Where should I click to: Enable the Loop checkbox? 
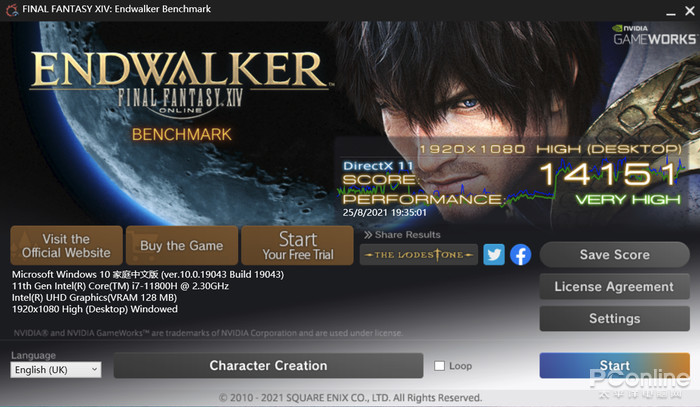(439, 366)
